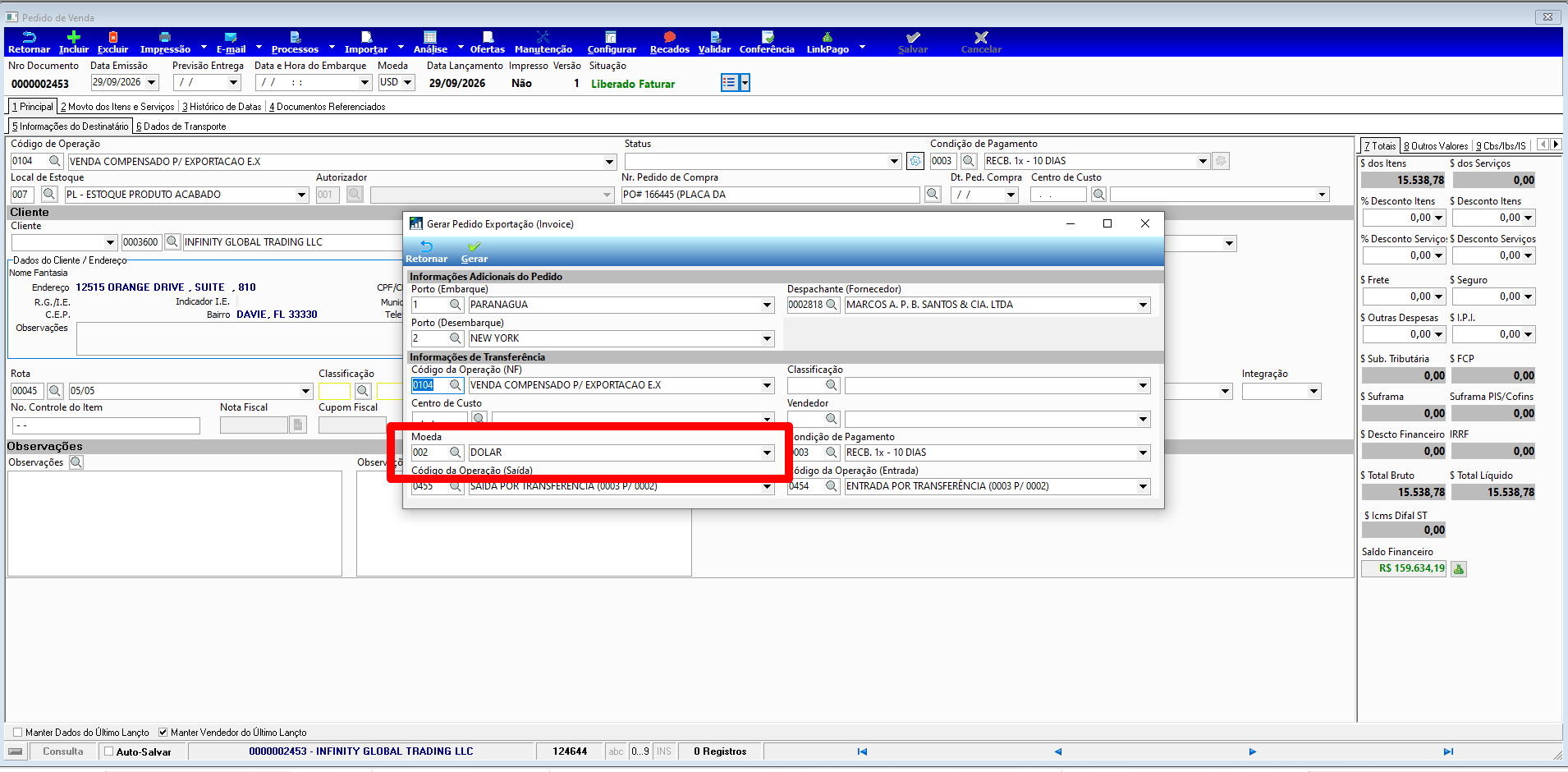Enable the Auto-Salvar checkbox
The width and height of the screenshot is (1568, 772).
click(108, 751)
